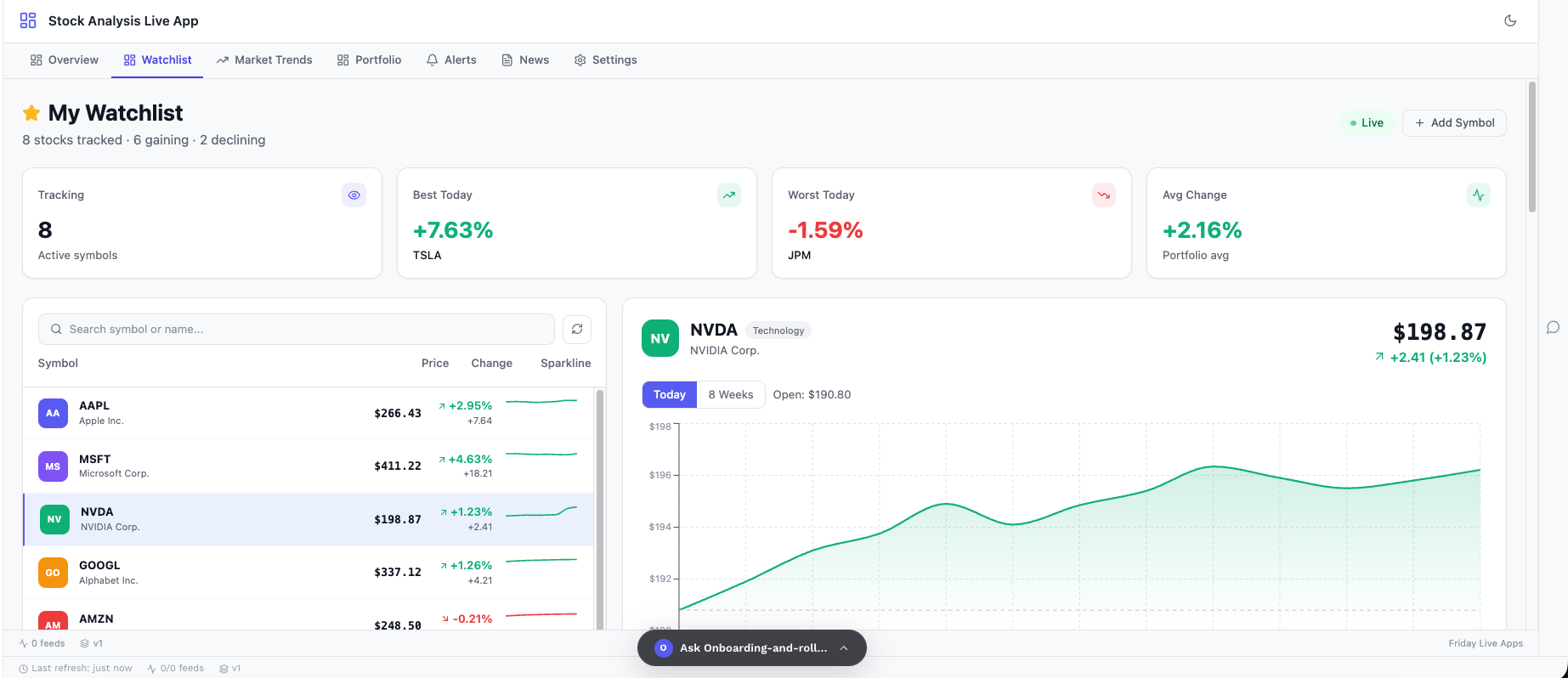This screenshot has width=1568, height=678.
Task: Select the Watchlist tab
Action: [x=157, y=59]
